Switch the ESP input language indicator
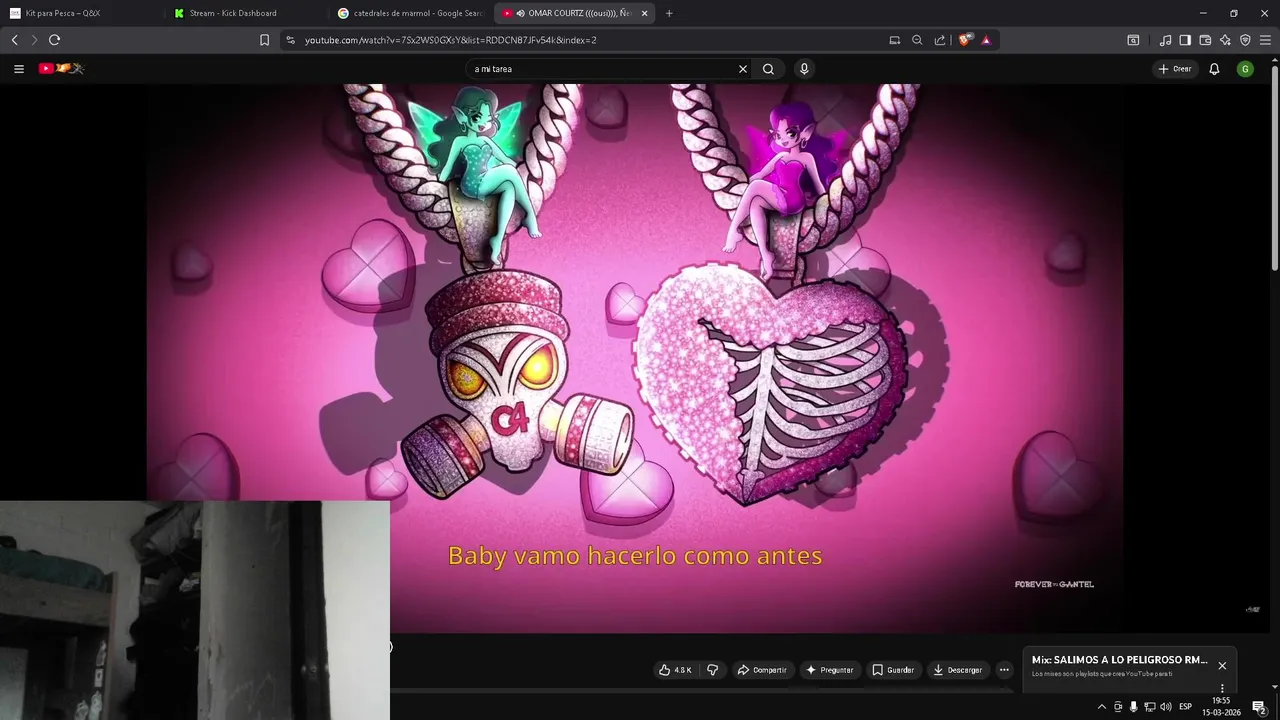Image resolution: width=1280 pixels, height=720 pixels. 1185,707
